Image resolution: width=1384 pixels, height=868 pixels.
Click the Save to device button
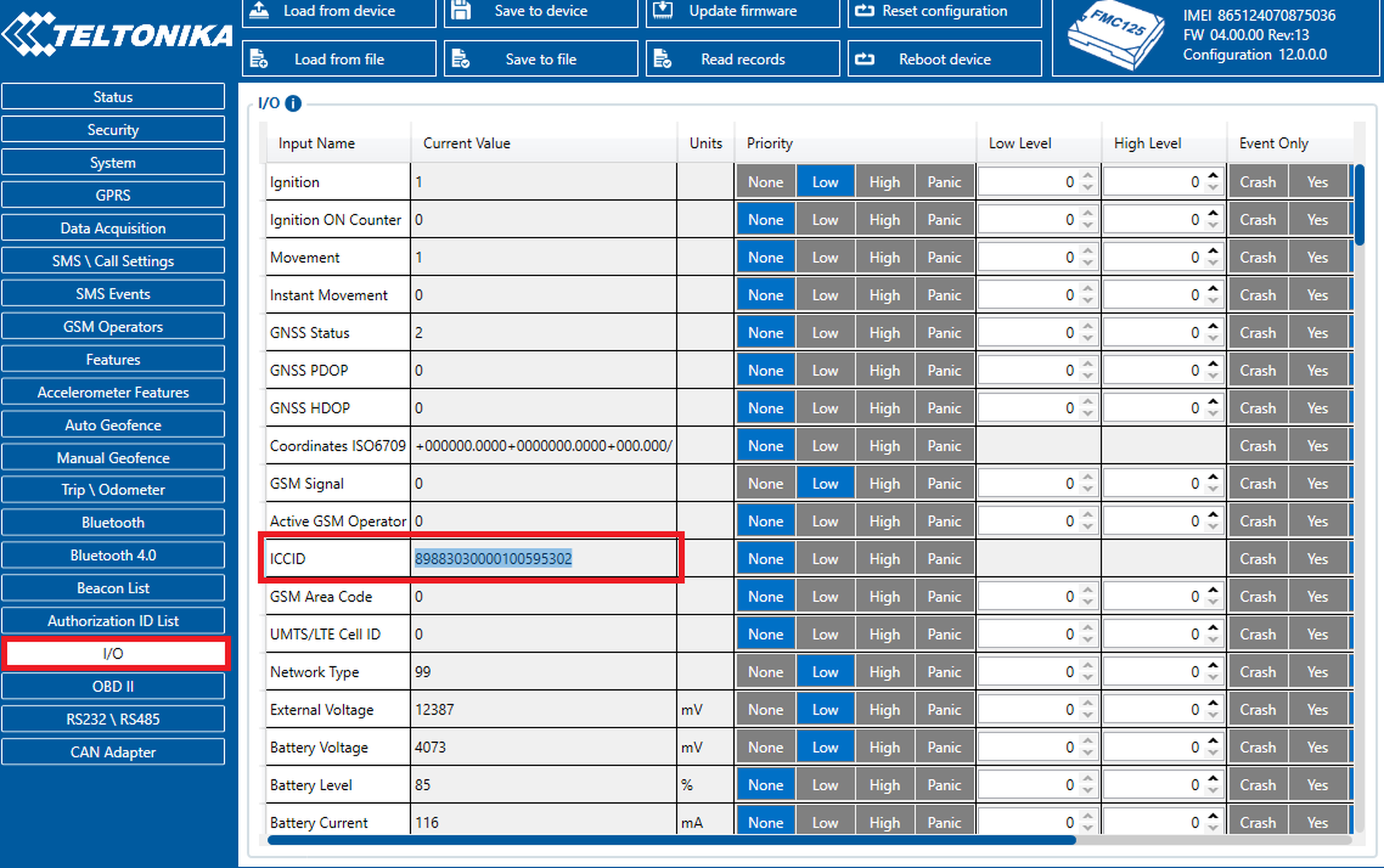(x=541, y=12)
